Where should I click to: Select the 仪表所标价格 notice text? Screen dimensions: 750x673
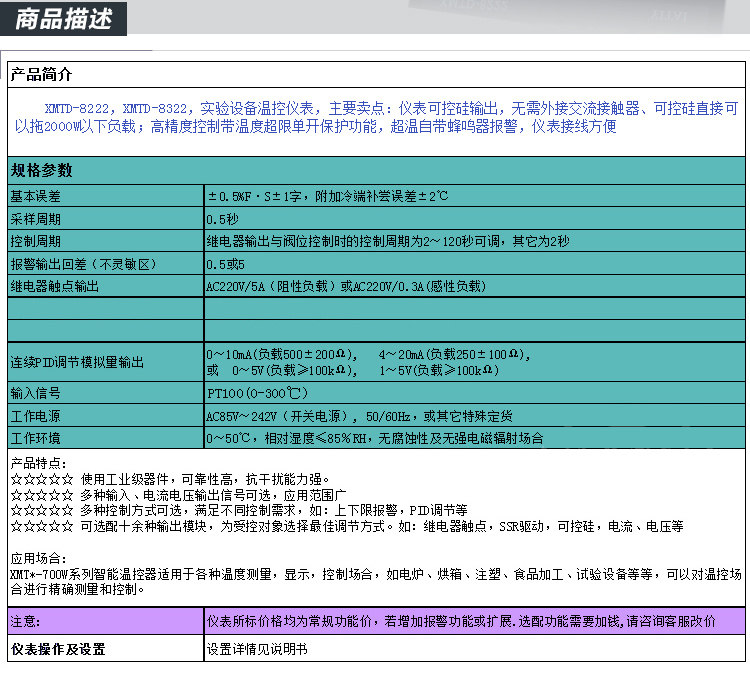[461, 621]
